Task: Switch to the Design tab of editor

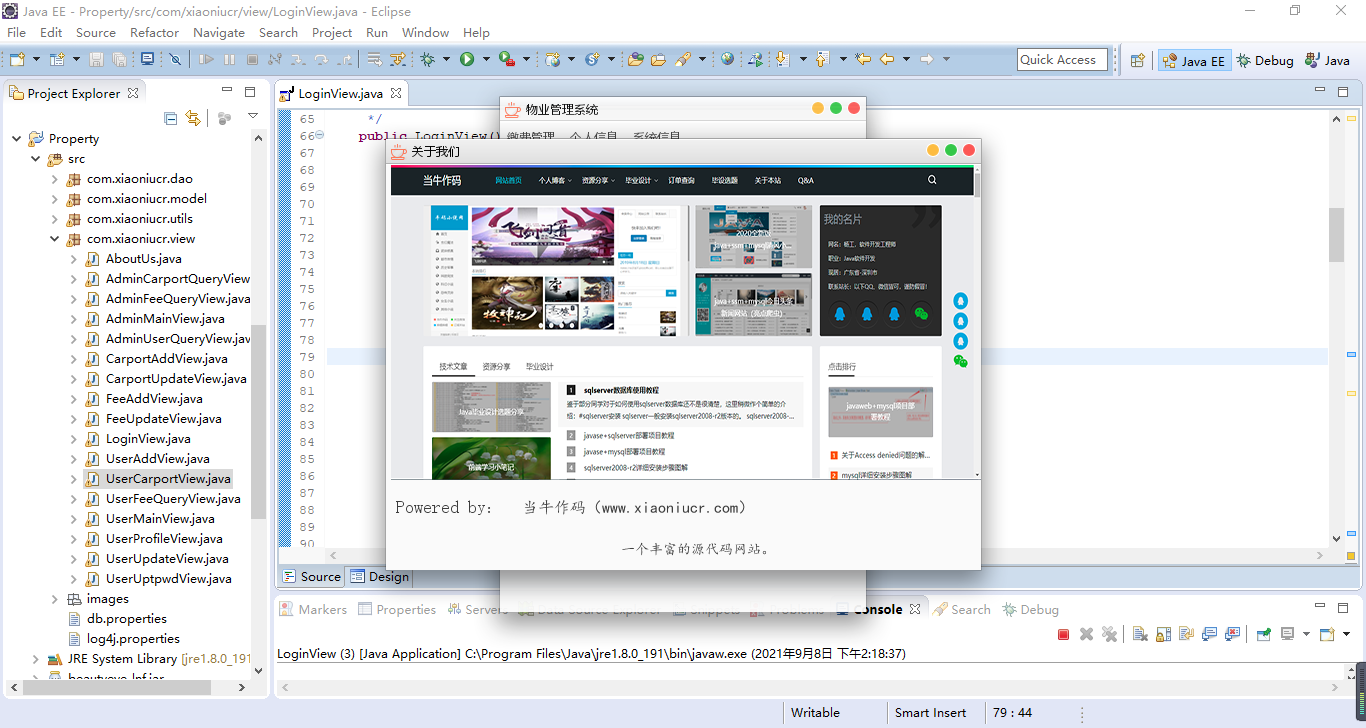Action: tap(379, 576)
